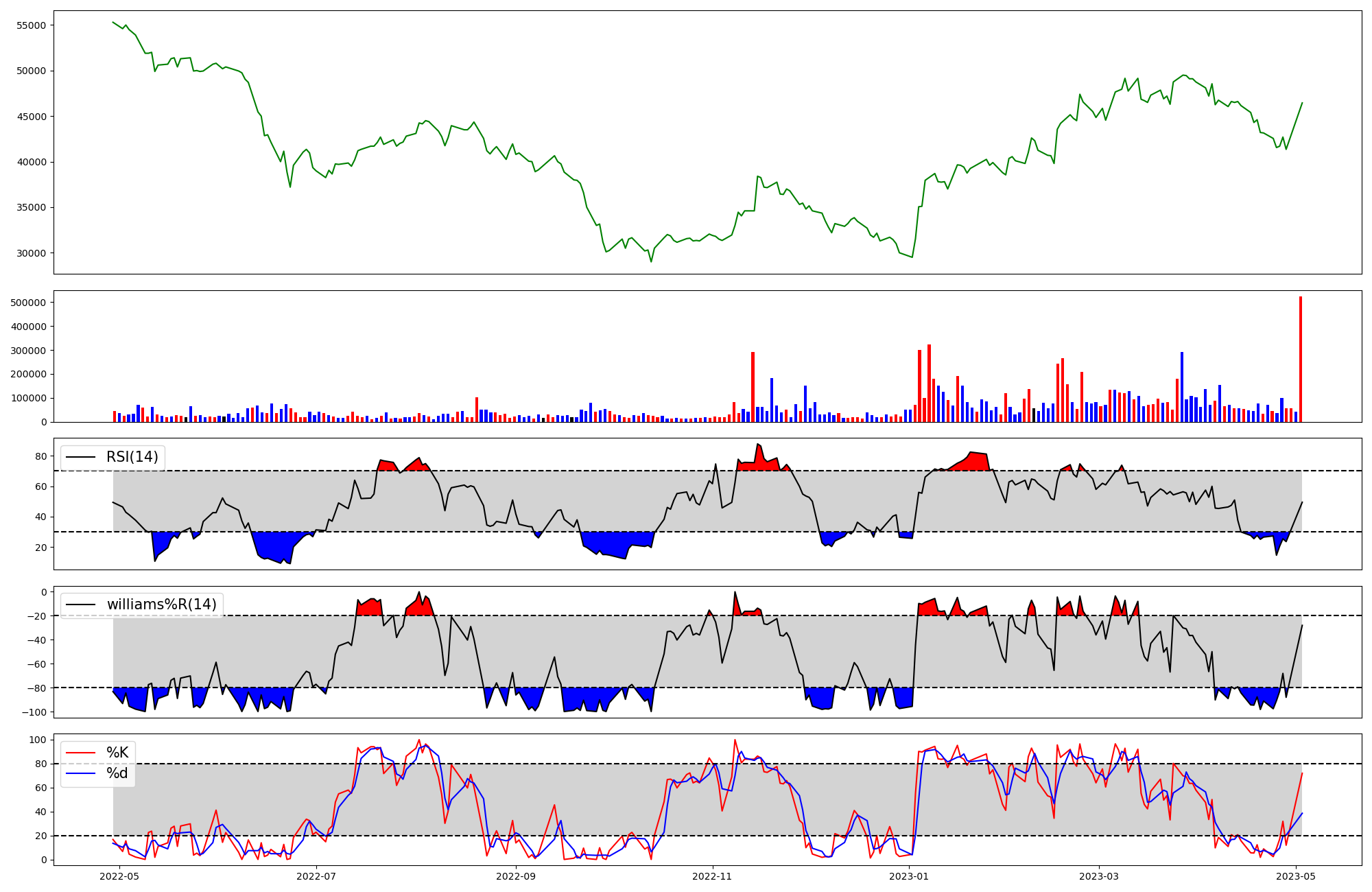Viewport: 1372px width, 892px height.
Task: Click the tall blue volume bar in late March 2023
Action: 1181,387
